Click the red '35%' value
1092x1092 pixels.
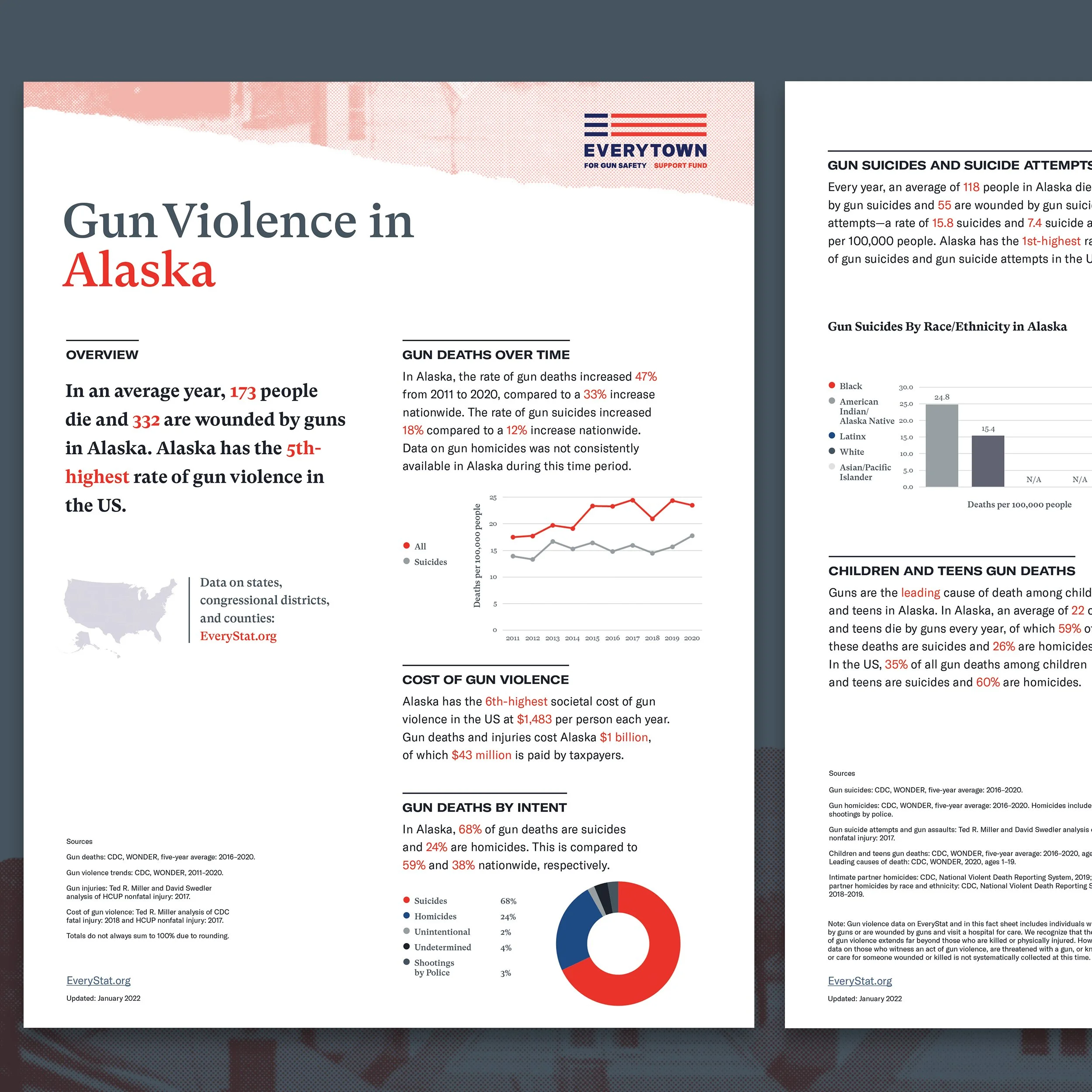click(896, 665)
